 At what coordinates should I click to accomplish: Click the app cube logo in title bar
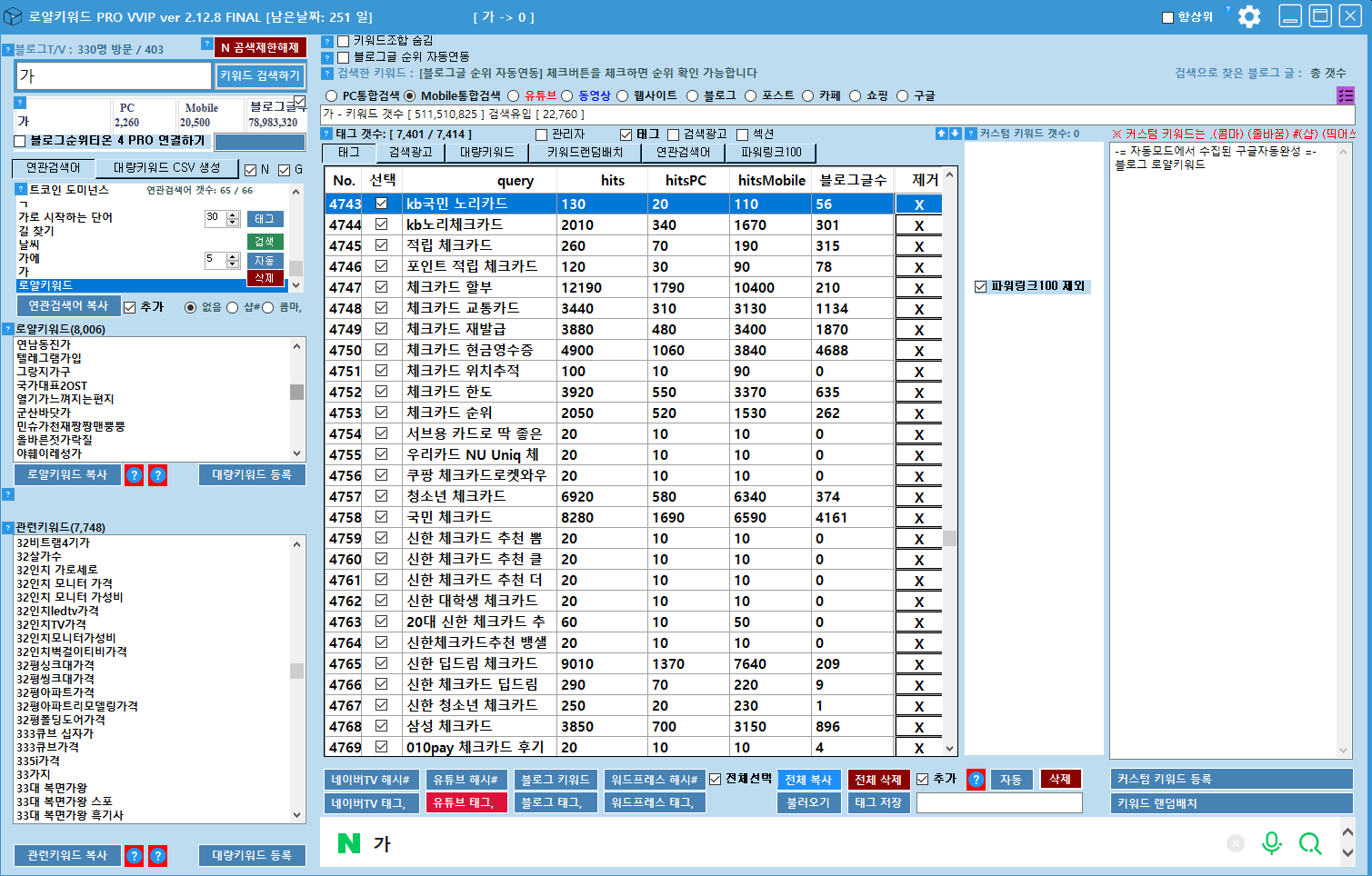[13, 16]
